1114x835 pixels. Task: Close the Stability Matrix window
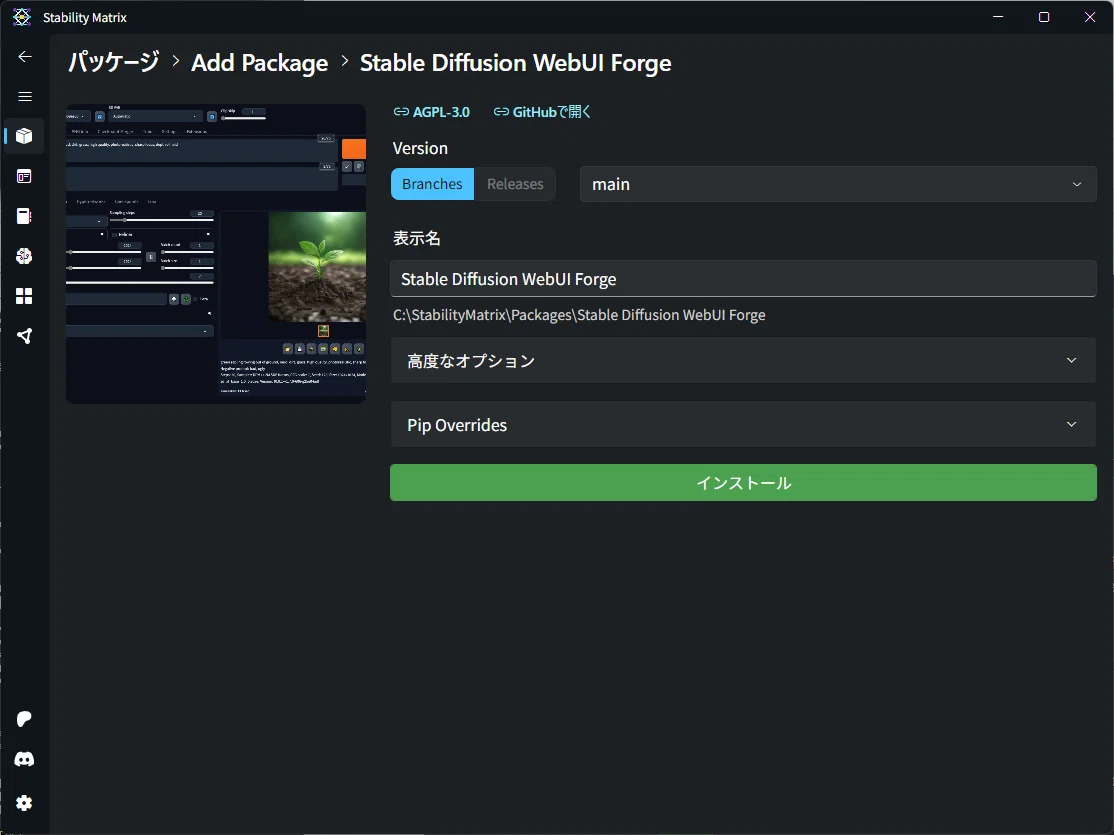point(1089,17)
